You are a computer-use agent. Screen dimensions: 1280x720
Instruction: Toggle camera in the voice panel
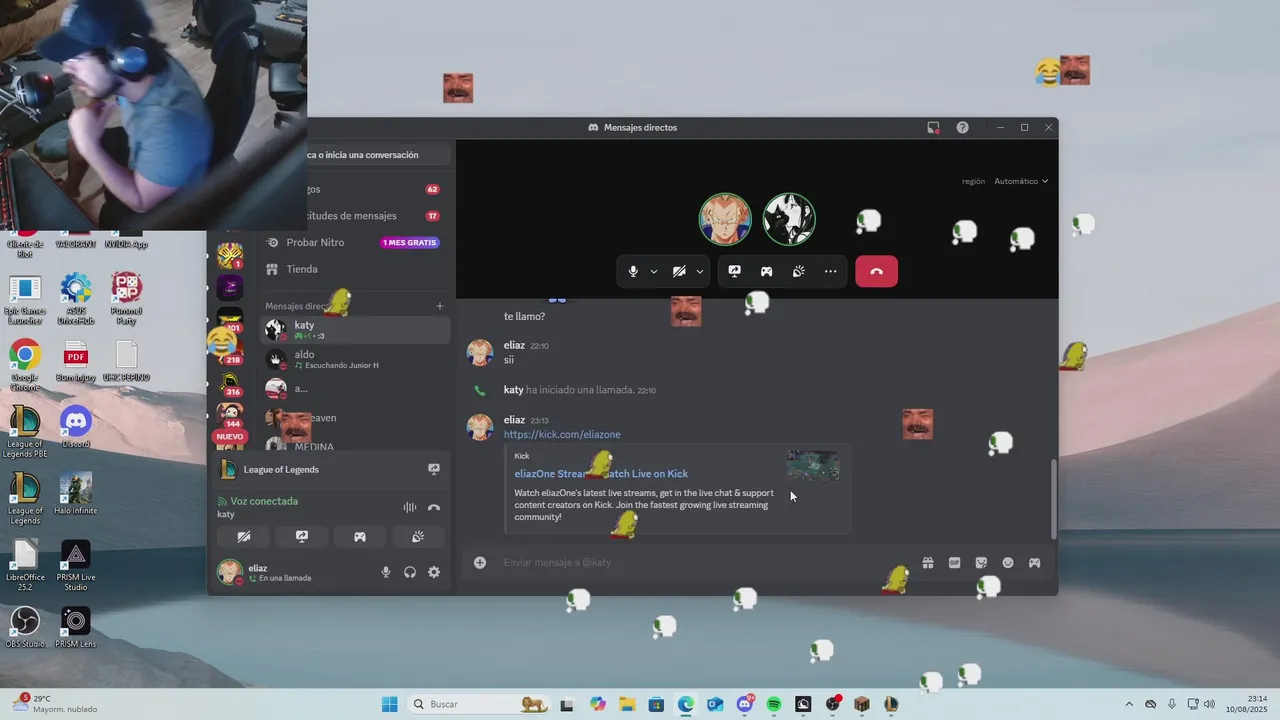tap(244, 537)
